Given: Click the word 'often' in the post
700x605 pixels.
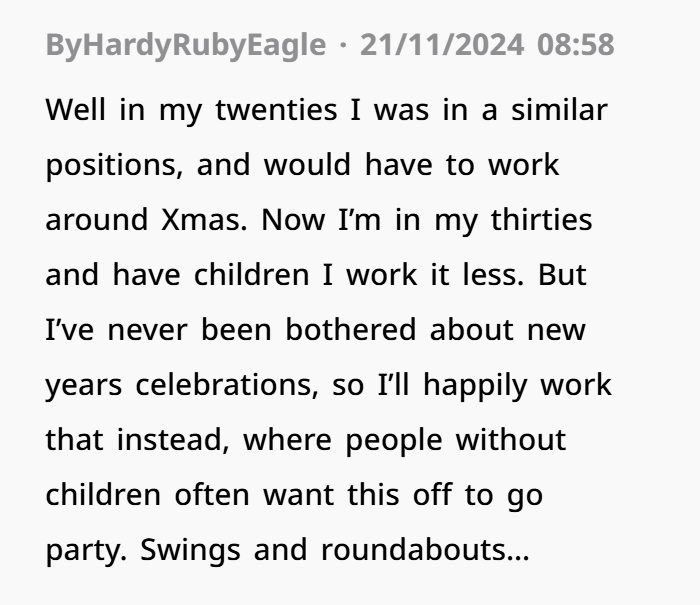Looking at the screenshot, I should 212,495.
